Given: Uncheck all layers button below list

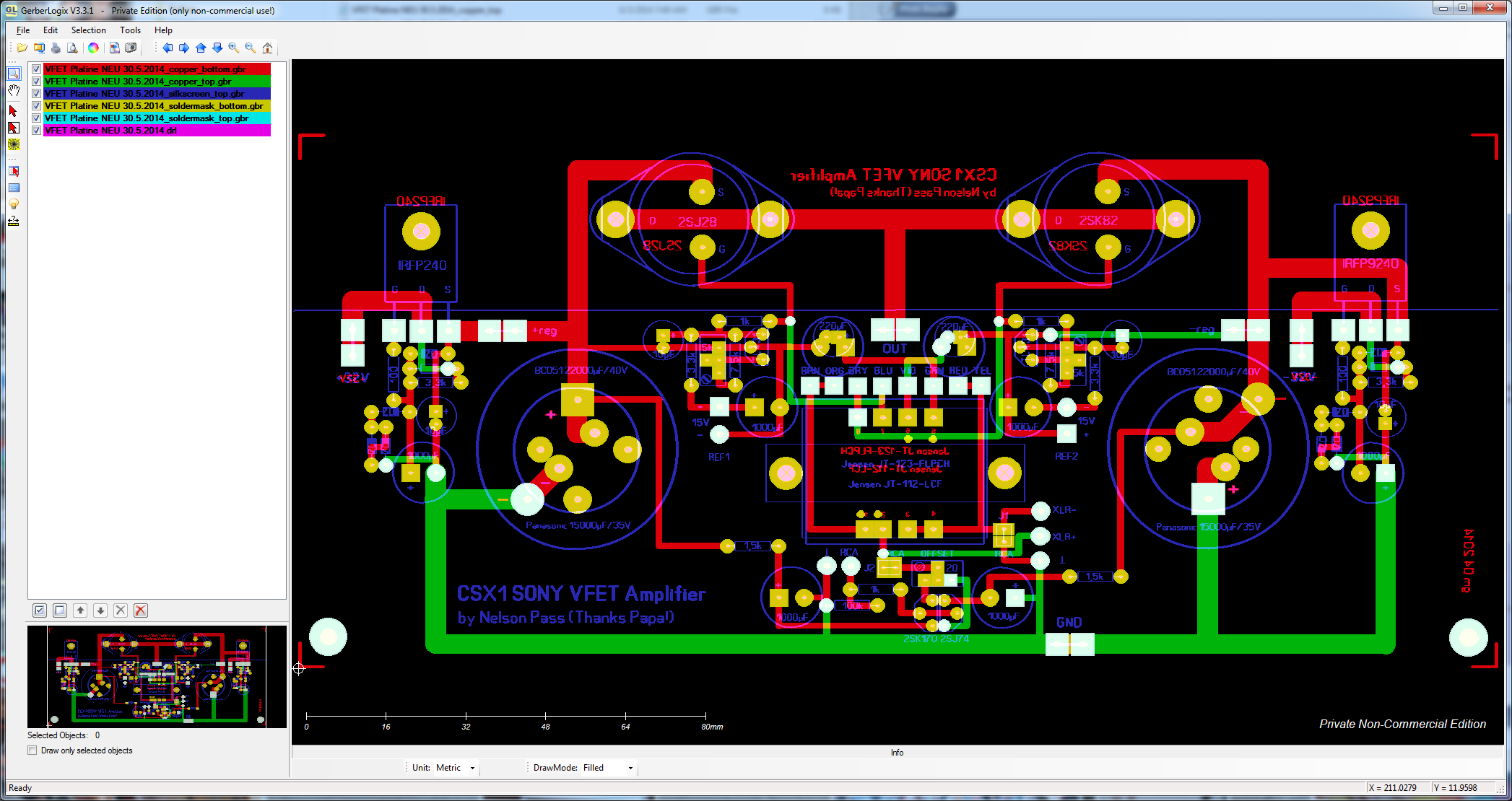Looking at the screenshot, I should click(60, 610).
